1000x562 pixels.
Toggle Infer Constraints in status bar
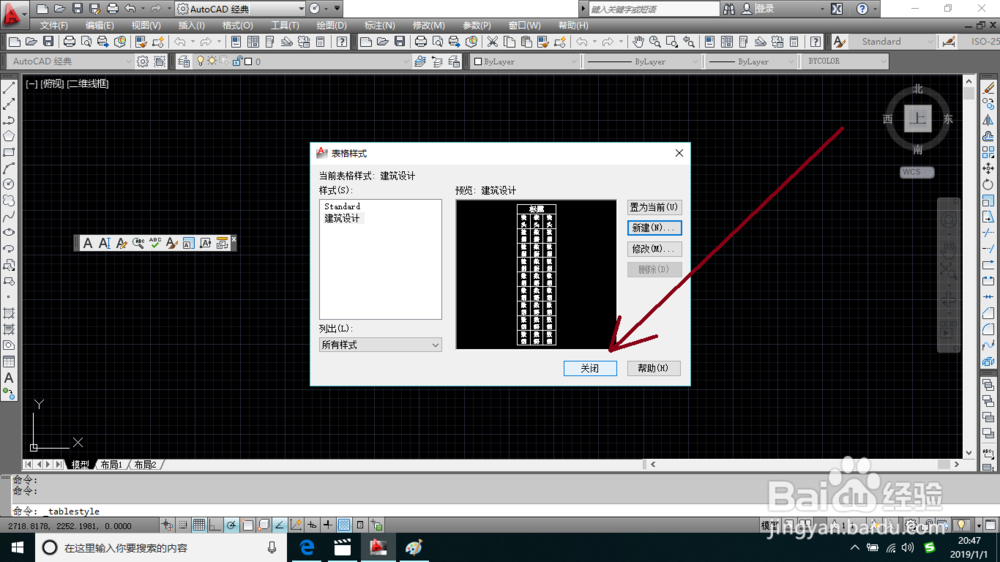tap(167, 525)
